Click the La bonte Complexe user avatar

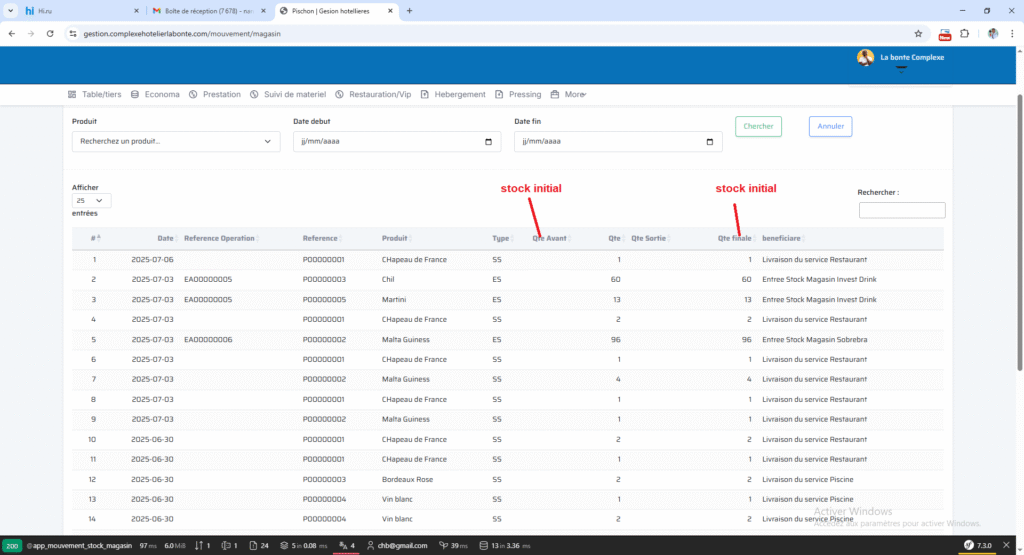click(x=865, y=58)
